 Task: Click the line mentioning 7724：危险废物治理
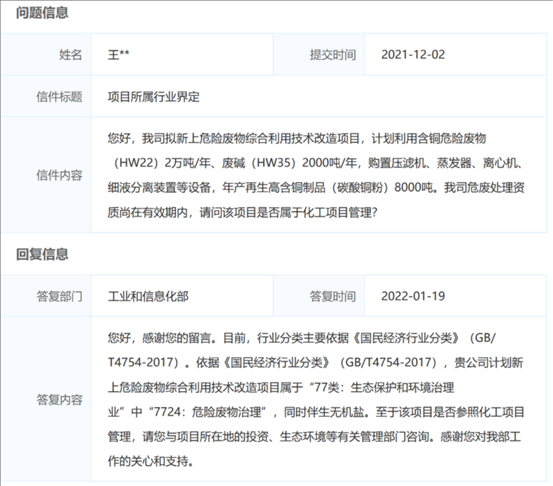coord(316,412)
